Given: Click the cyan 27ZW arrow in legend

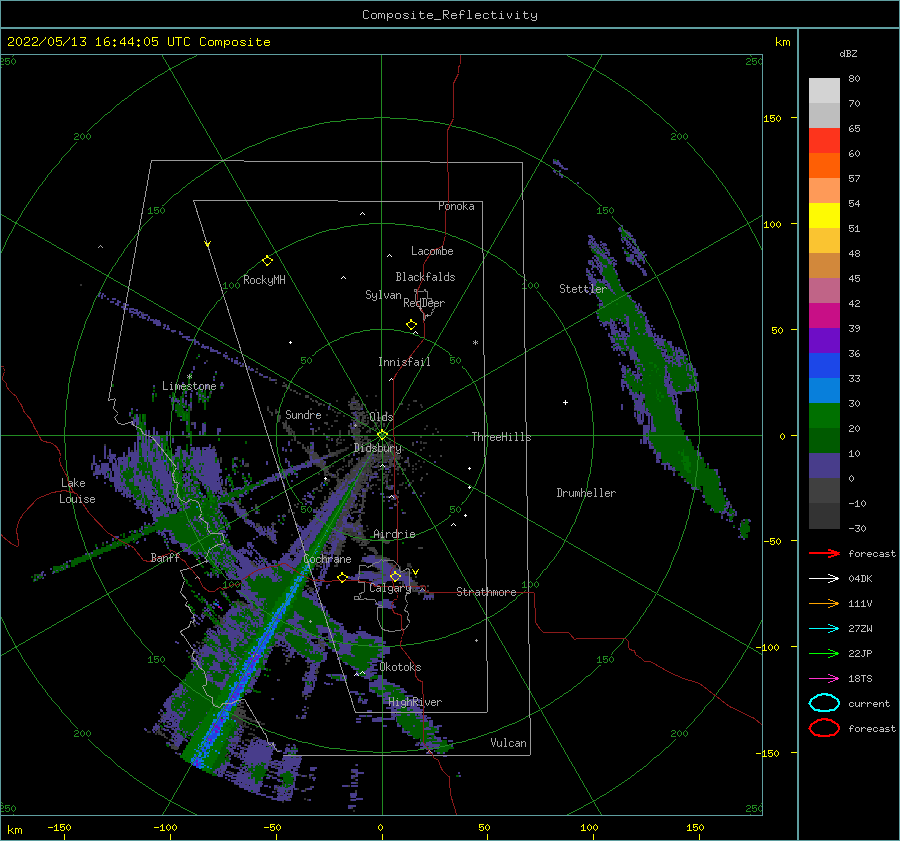Looking at the screenshot, I should [x=824, y=629].
